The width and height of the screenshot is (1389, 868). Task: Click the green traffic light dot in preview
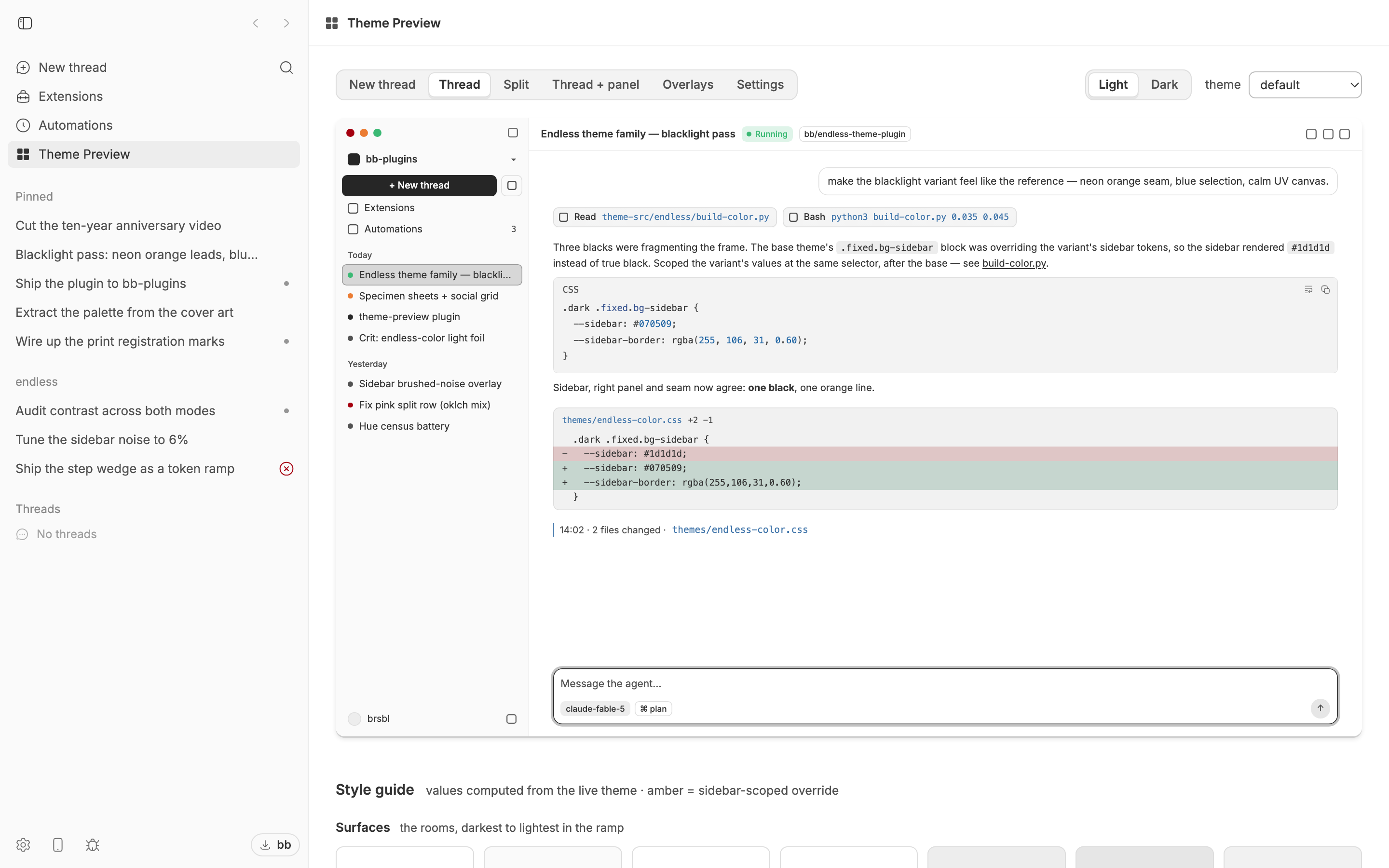click(377, 133)
